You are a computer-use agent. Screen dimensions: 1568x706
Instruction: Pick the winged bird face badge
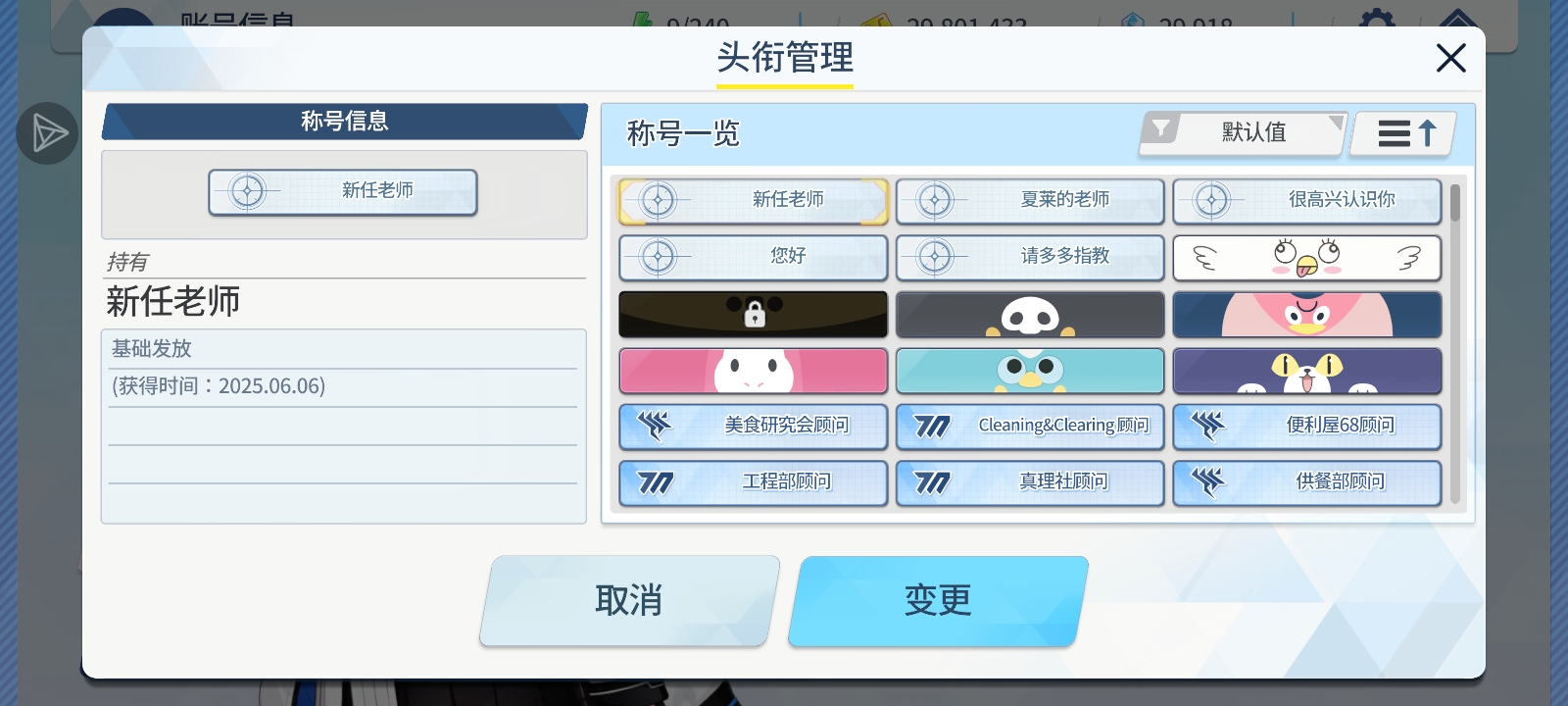click(1307, 258)
